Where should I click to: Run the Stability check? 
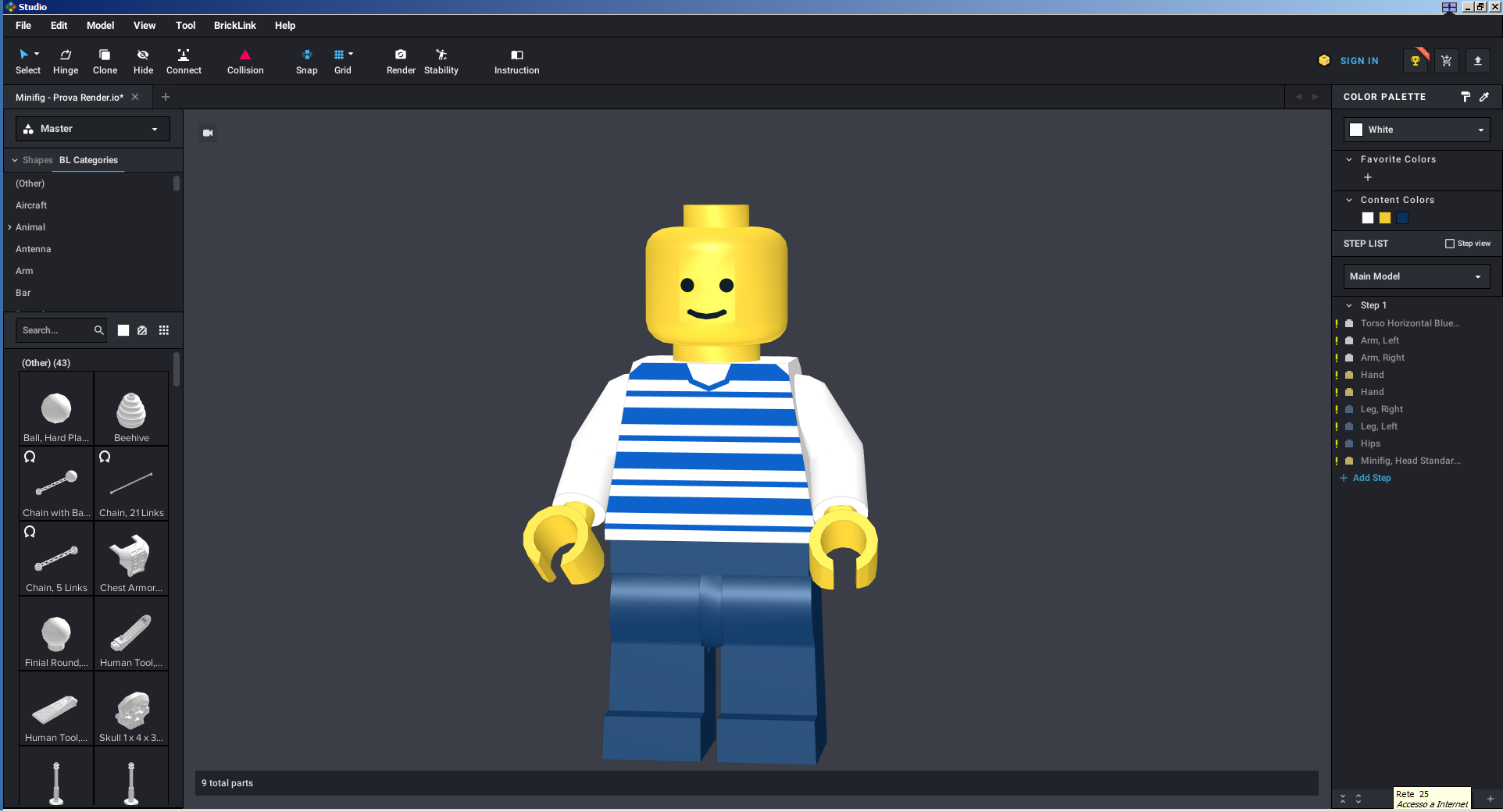coord(441,62)
